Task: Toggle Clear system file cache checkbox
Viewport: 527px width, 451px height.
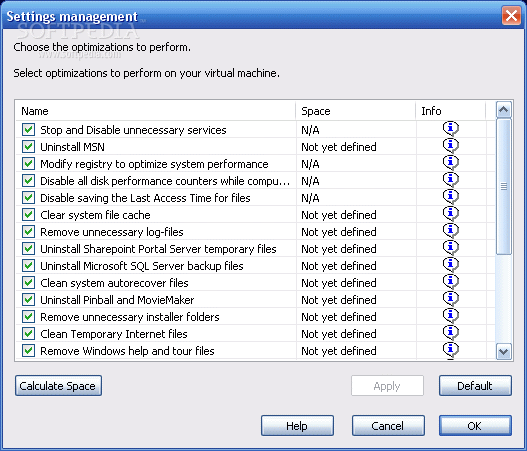Action: (29, 215)
